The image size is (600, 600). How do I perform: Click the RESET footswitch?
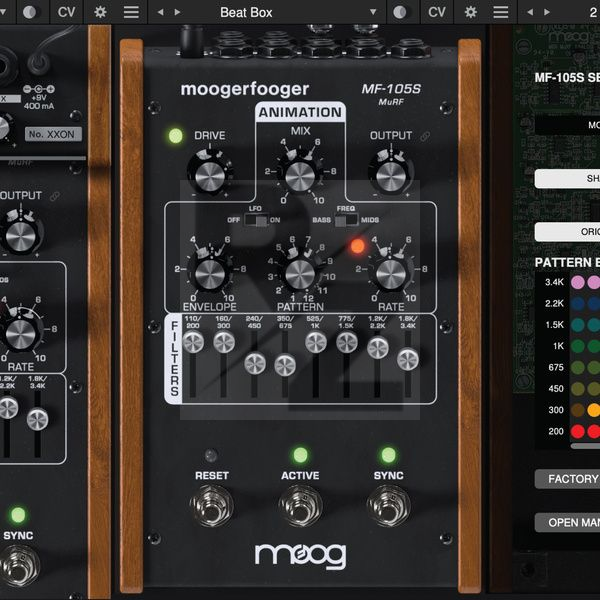[x=212, y=505]
